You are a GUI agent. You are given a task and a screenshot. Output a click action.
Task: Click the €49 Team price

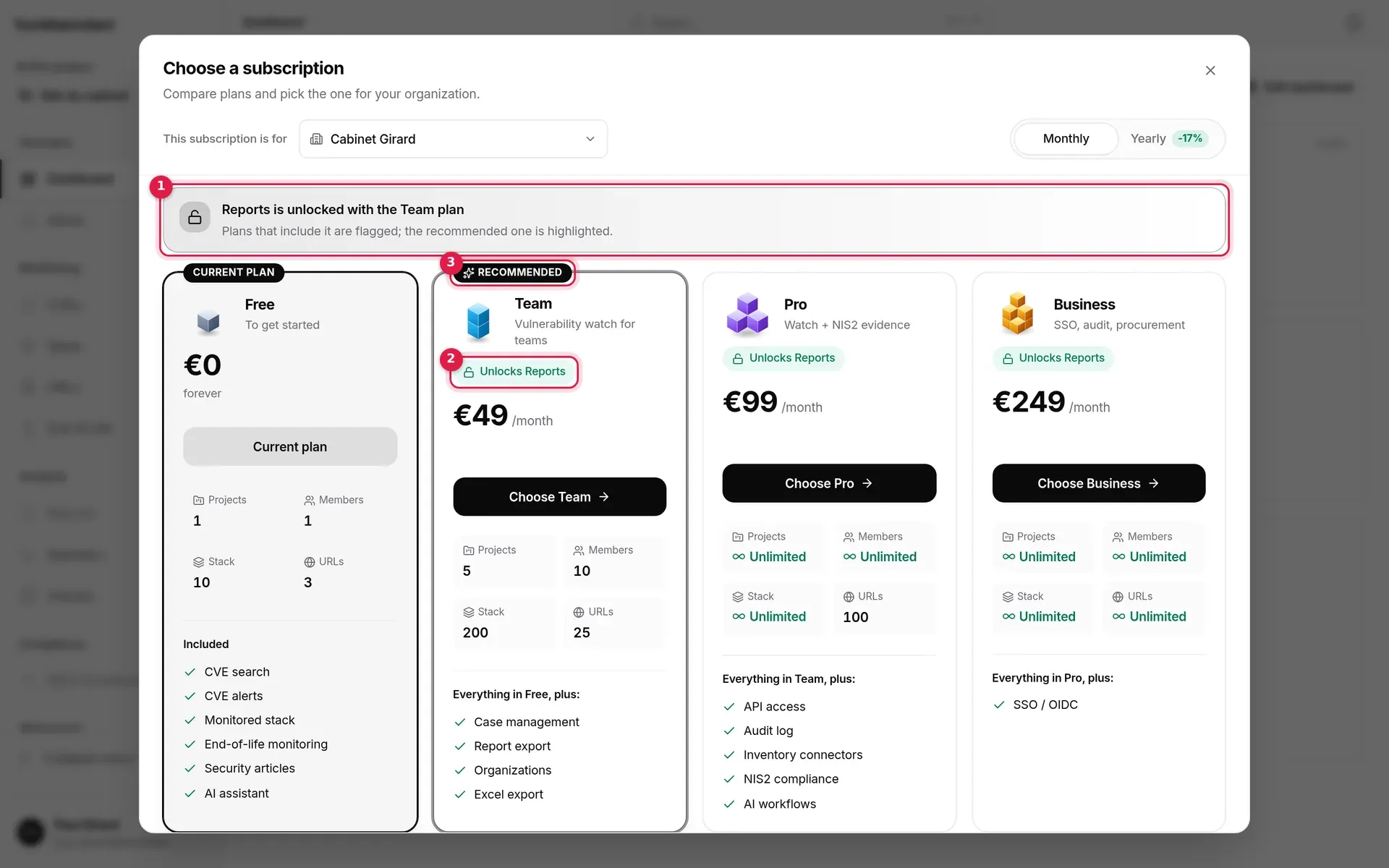(481, 416)
